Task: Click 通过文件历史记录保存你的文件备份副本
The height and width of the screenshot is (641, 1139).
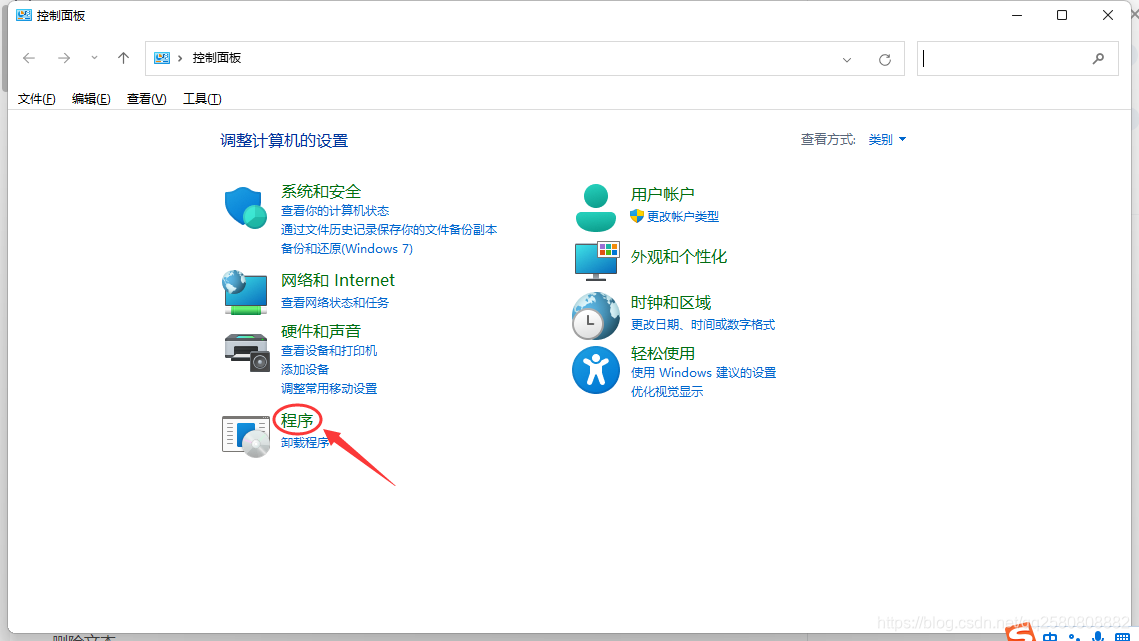Action: [x=389, y=230]
